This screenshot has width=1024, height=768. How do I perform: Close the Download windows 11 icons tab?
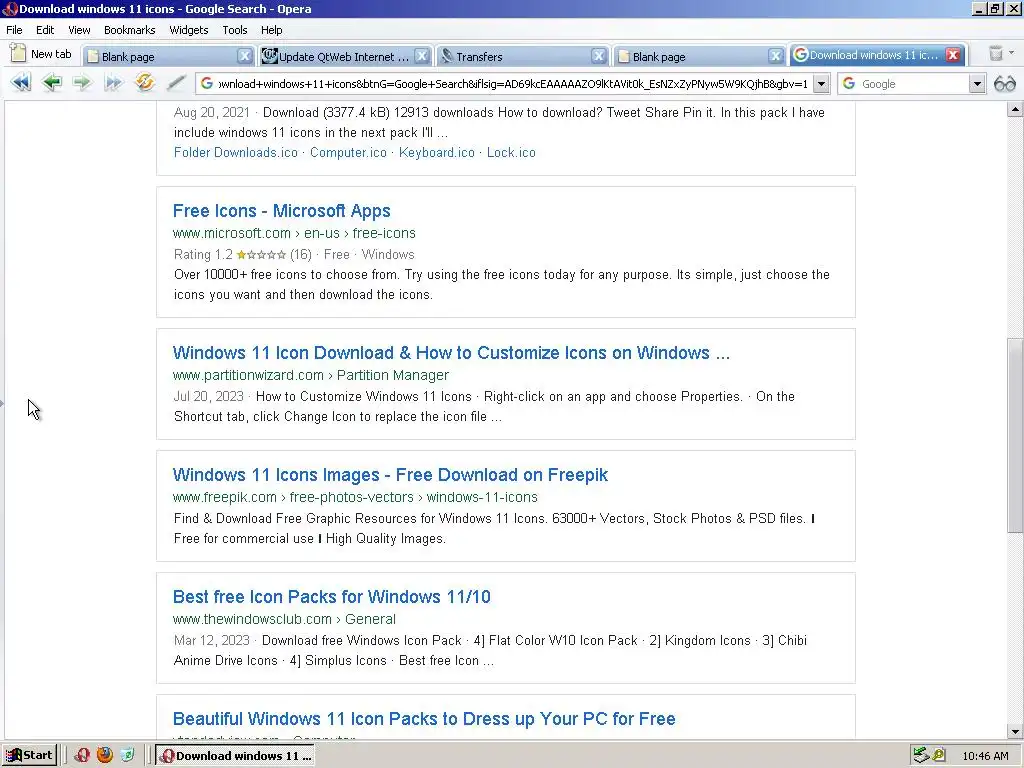[953, 55]
